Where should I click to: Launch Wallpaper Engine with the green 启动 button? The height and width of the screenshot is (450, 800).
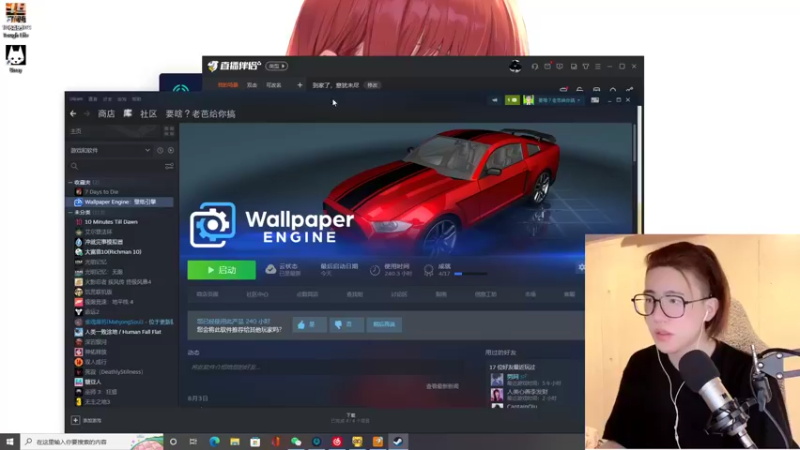[221, 270]
